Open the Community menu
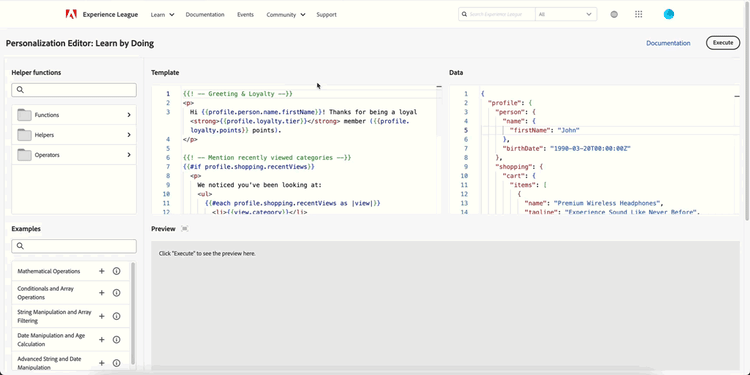The width and height of the screenshot is (750, 375). click(x=286, y=14)
